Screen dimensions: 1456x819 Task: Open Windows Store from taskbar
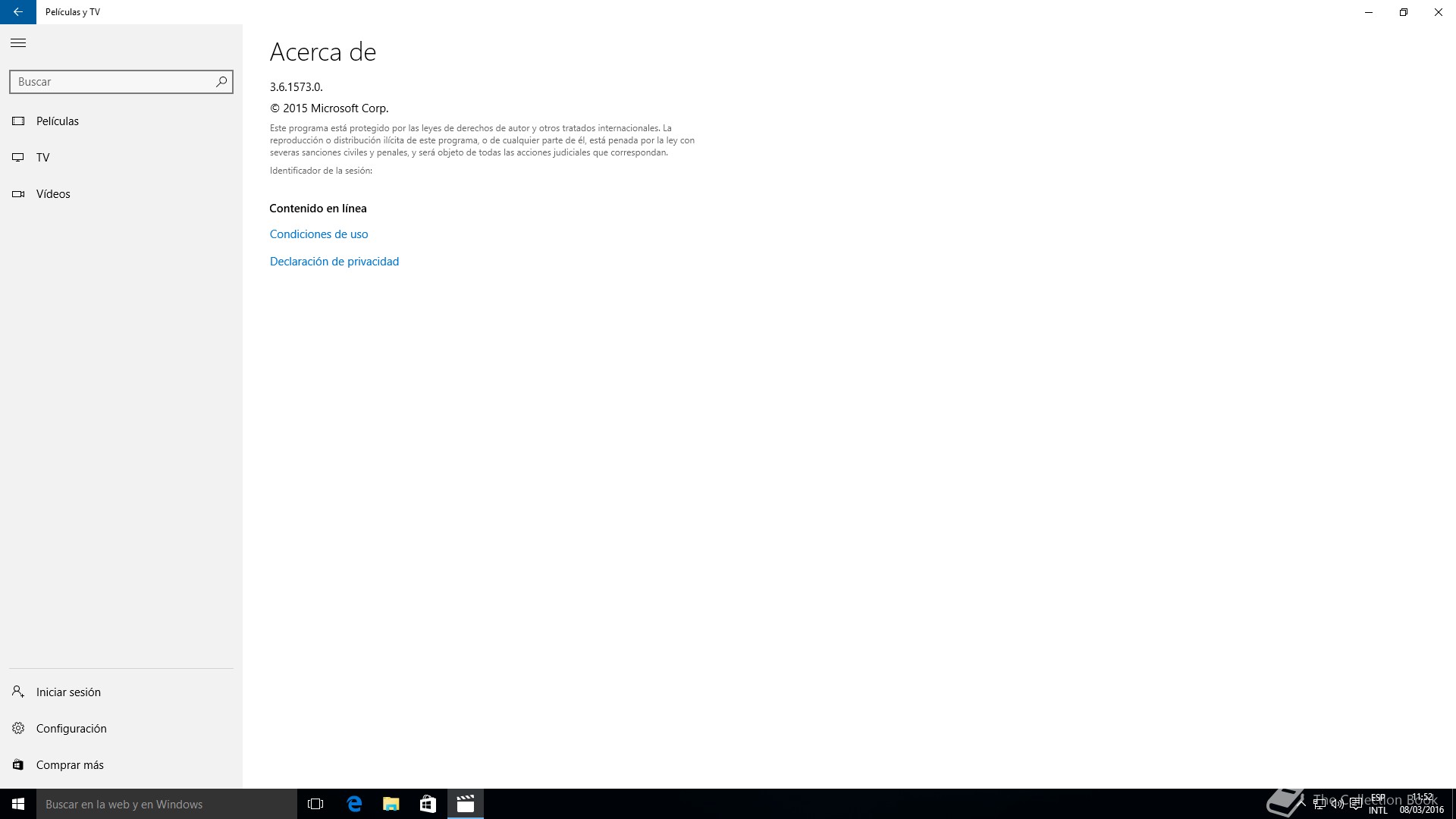[428, 804]
